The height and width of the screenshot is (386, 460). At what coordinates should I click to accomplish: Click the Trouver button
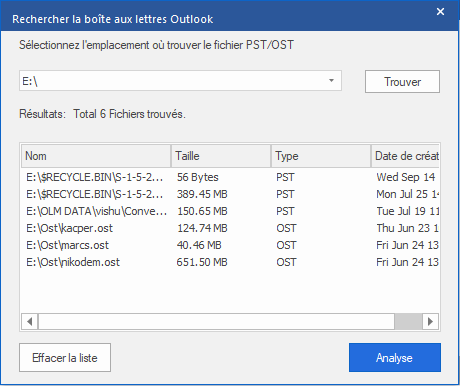pyautogui.click(x=402, y=82)
